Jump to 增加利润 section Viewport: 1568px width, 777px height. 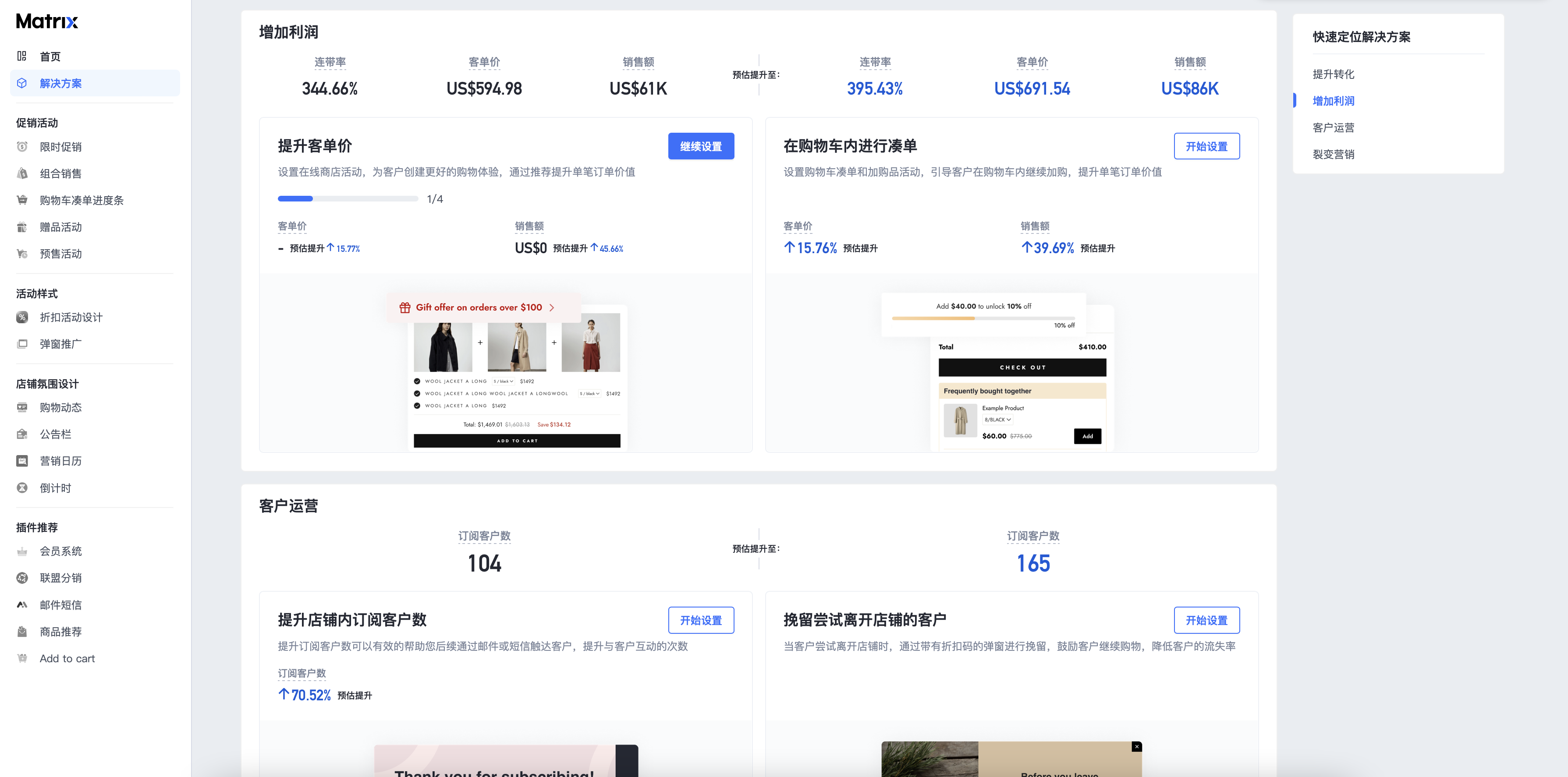(x=1333, y=101)
